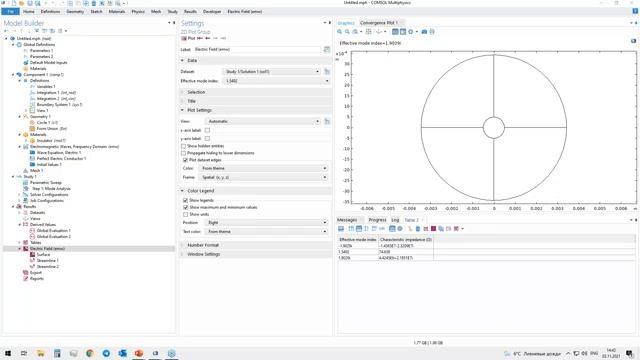
Task: Select Global Evaluation 1 node
Action: click(53, 231)
